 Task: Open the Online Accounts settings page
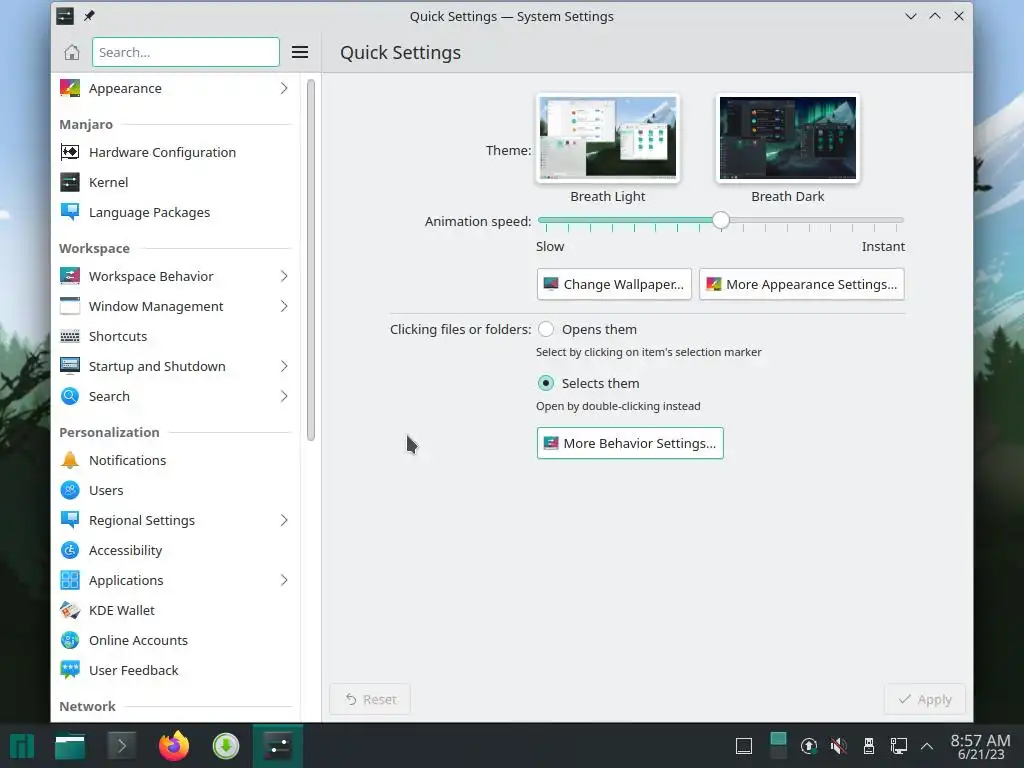coord(176,641)
